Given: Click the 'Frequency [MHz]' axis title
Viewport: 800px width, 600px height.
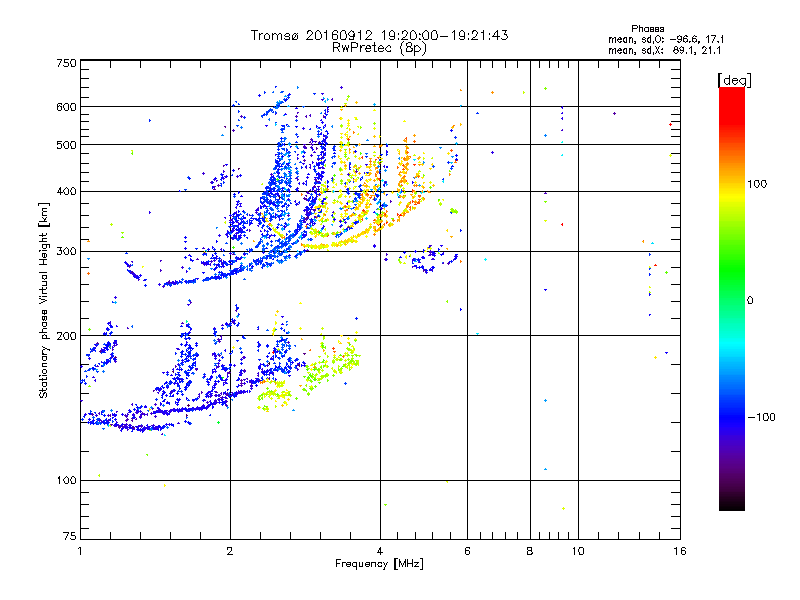Looking at the screenshot, I should pos(379,564).
